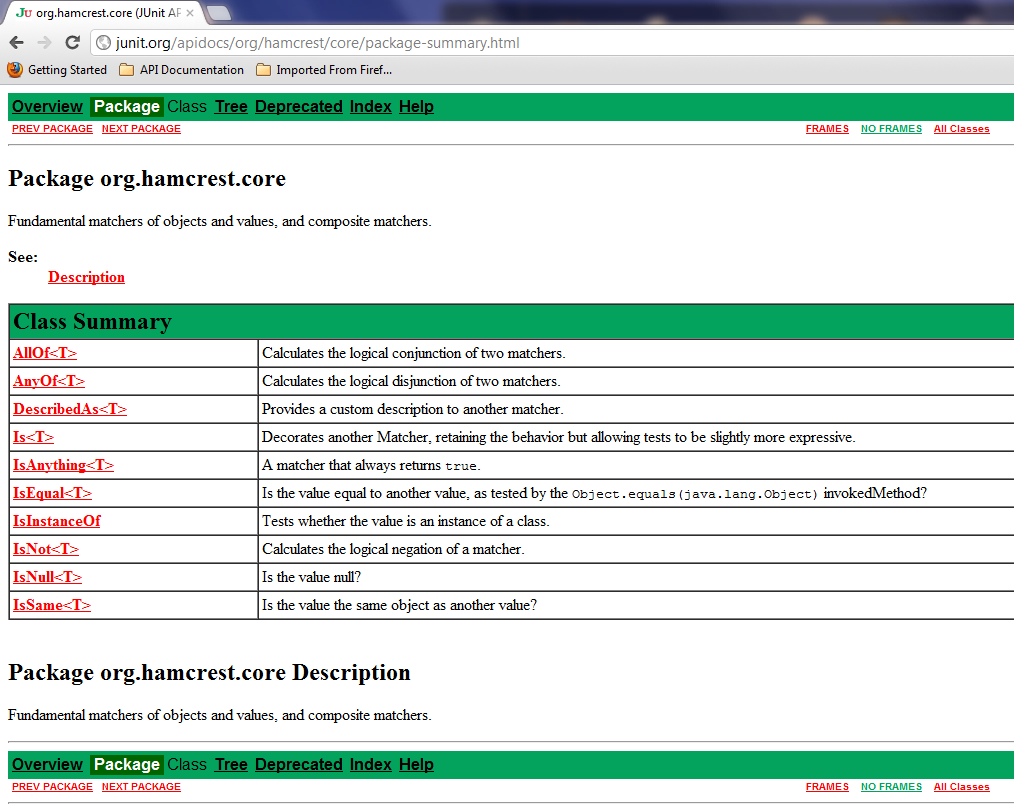Viewport: 1014px width, 807px height.
Task: Open Deprecated in top navigation bar
Action: pos(299,107)
